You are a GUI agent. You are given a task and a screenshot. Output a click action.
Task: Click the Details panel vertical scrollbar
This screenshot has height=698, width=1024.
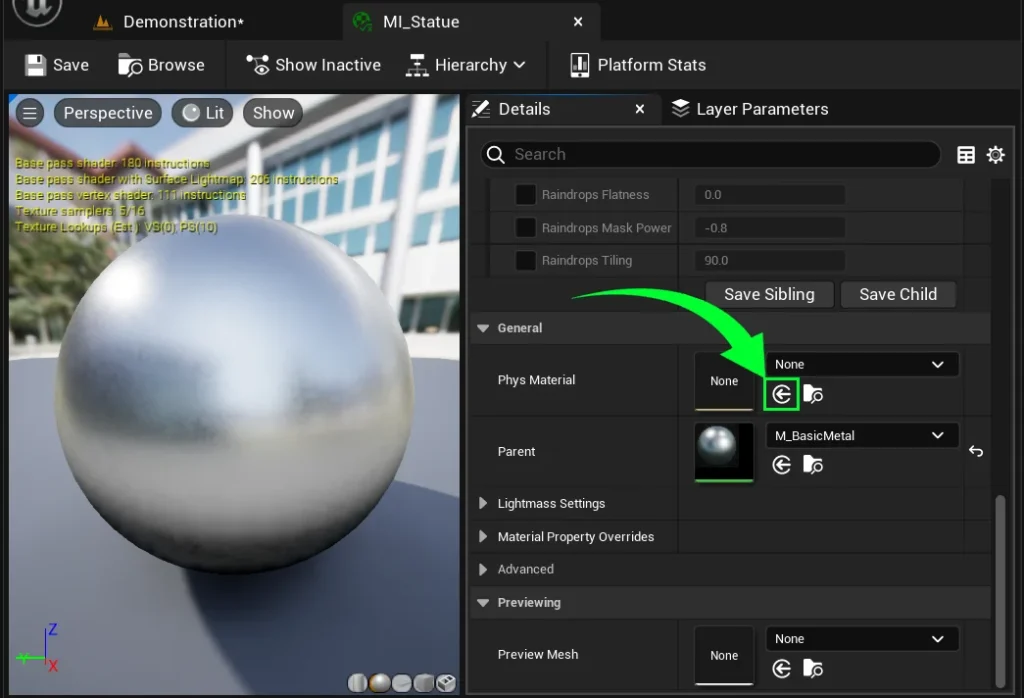(998, 580)
